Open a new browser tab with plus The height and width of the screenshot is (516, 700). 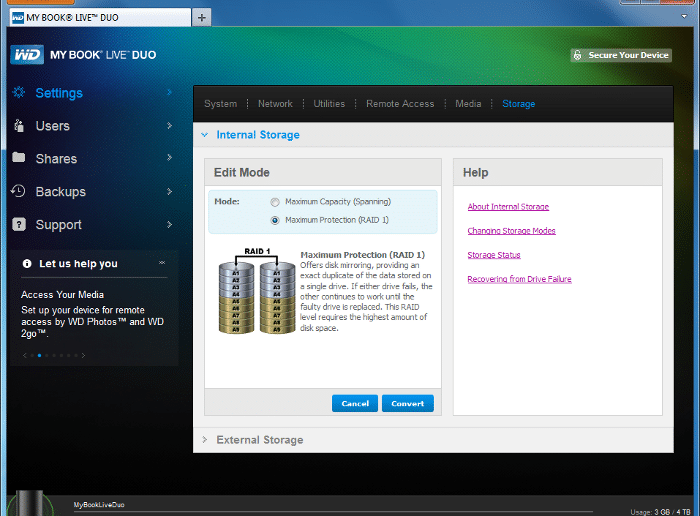pos(202,17)
